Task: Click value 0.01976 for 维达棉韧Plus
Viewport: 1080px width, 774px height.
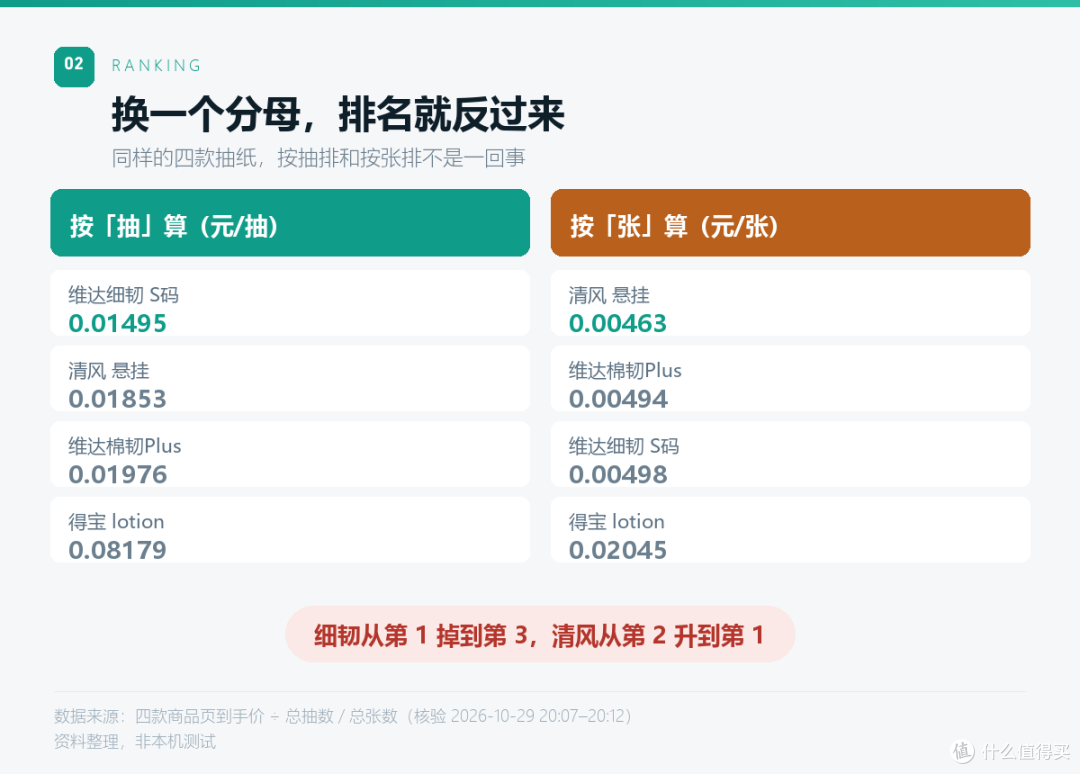Action: 117,474
